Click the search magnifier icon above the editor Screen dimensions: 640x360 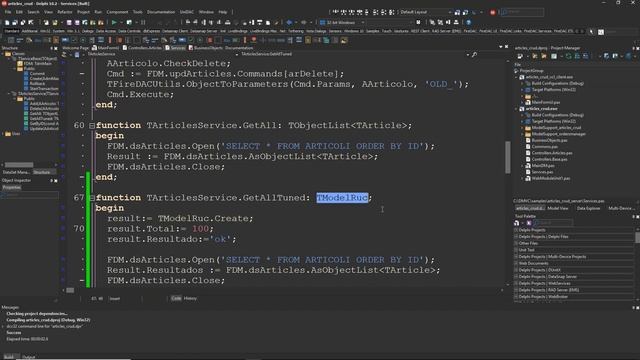click(474, 54)
